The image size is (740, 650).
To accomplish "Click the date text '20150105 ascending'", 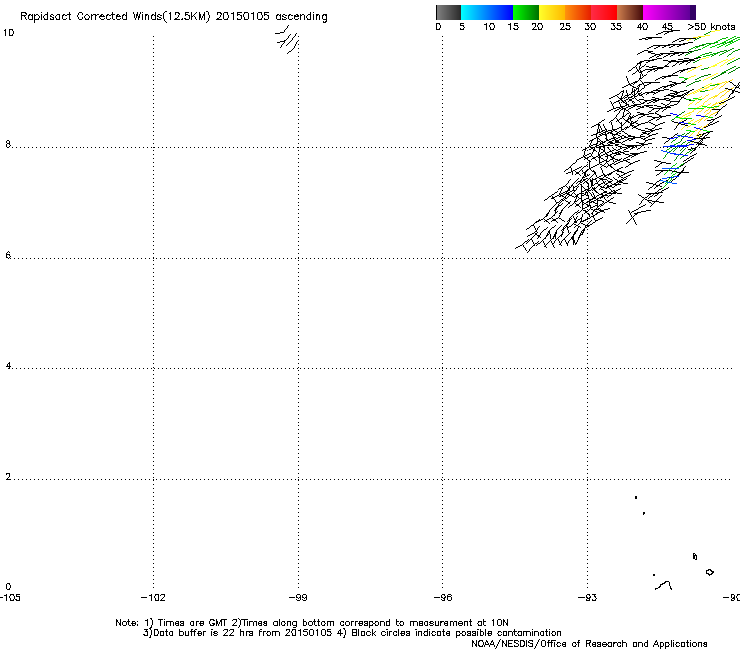I will click(x=271, y=17).
